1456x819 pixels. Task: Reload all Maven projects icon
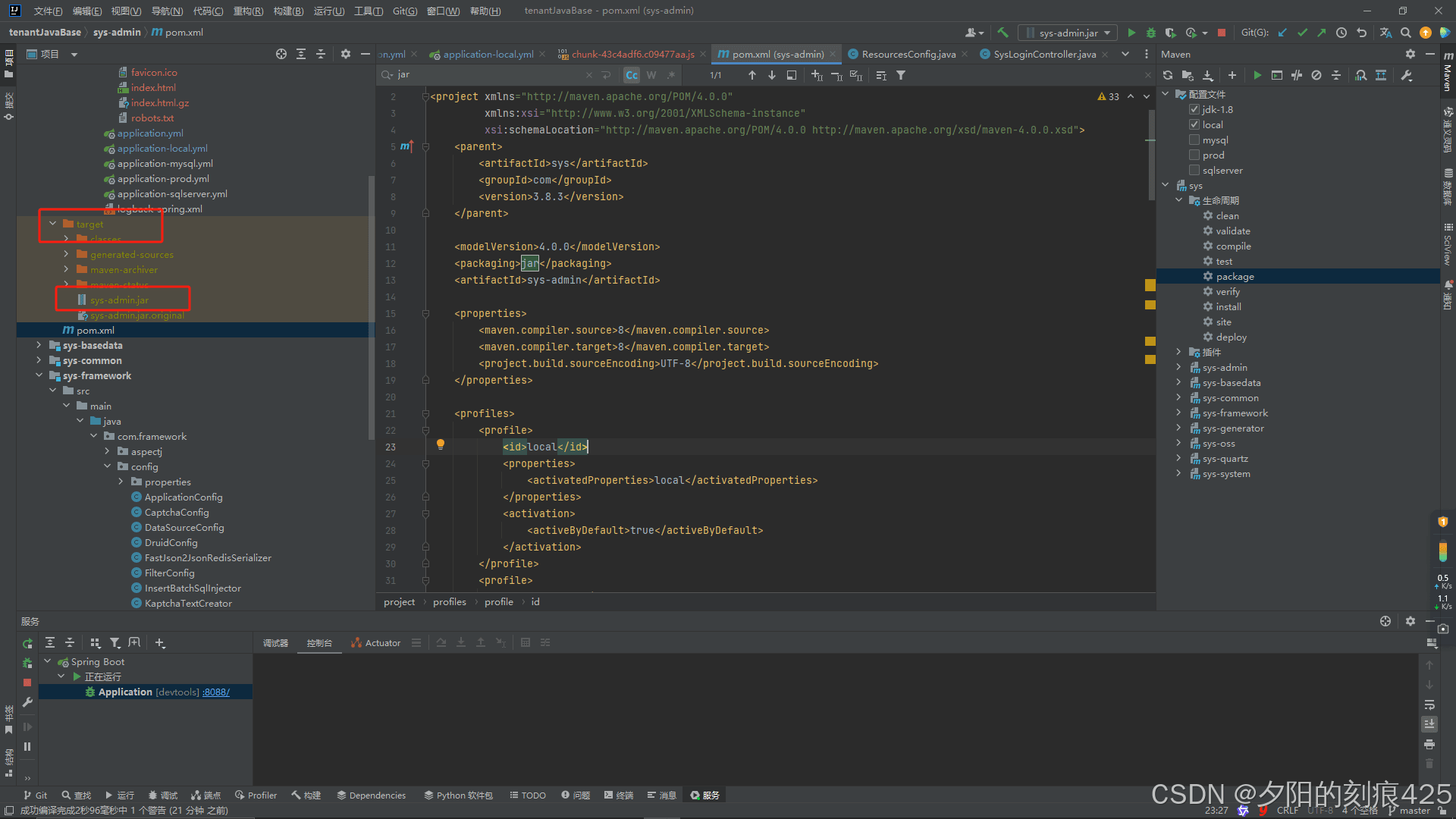coord(1168,75)
